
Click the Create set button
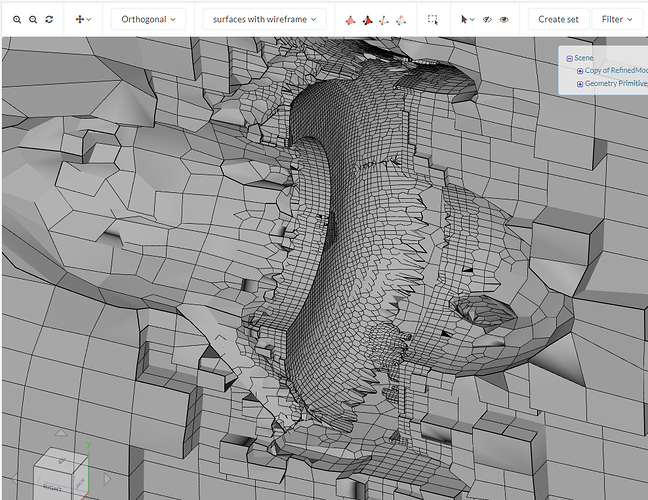point(558,19)
